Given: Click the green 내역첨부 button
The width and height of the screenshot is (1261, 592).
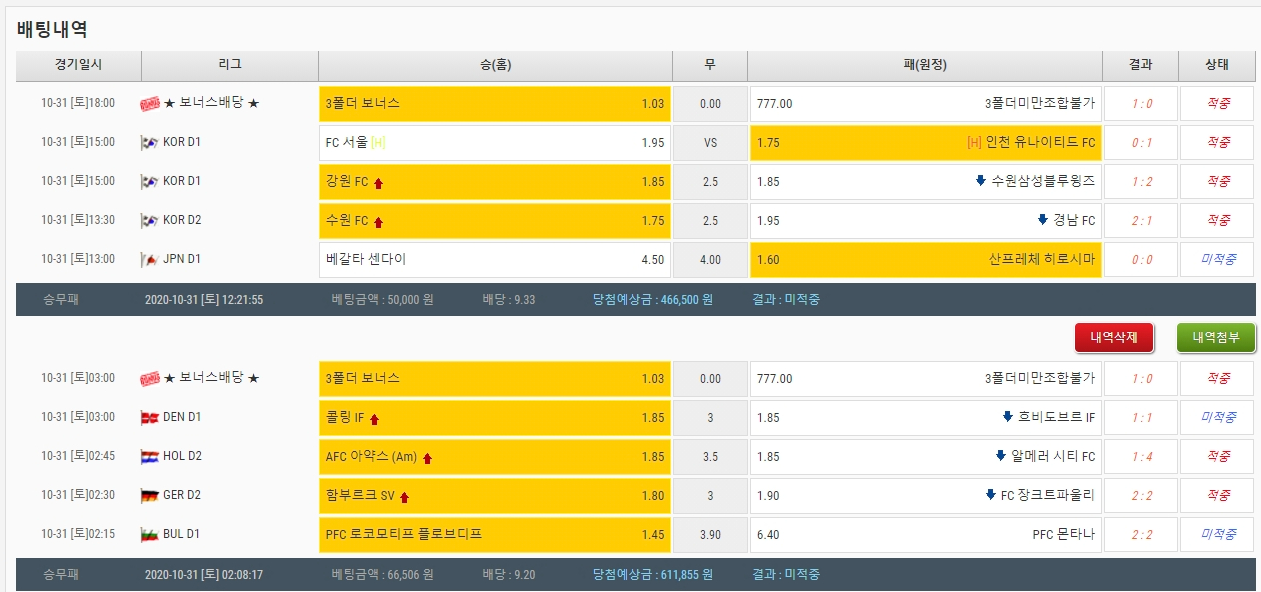Looking at the screenshot, I should click(x=1216, y=338).
